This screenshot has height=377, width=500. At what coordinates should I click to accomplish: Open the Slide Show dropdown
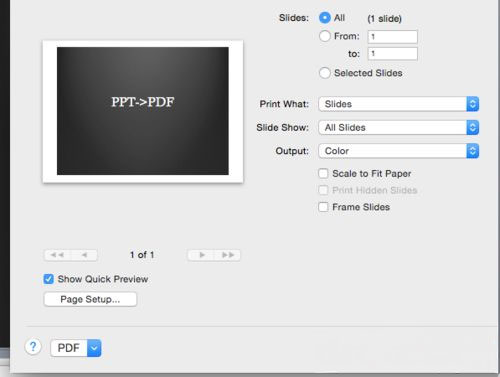tap(399, 127)
